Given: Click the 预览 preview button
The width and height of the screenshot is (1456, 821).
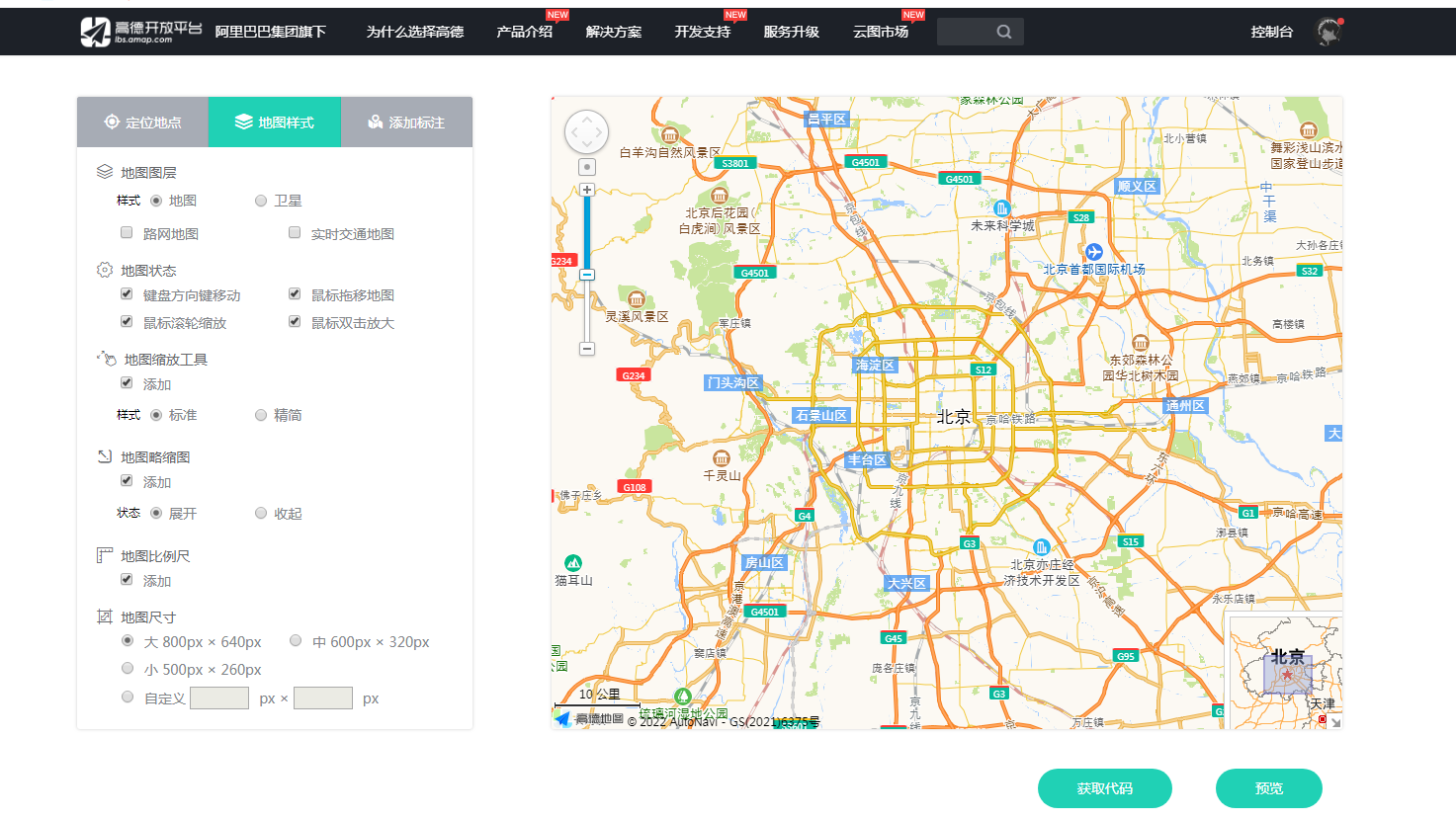Looking at the screenshot, I should (1269, 788).
